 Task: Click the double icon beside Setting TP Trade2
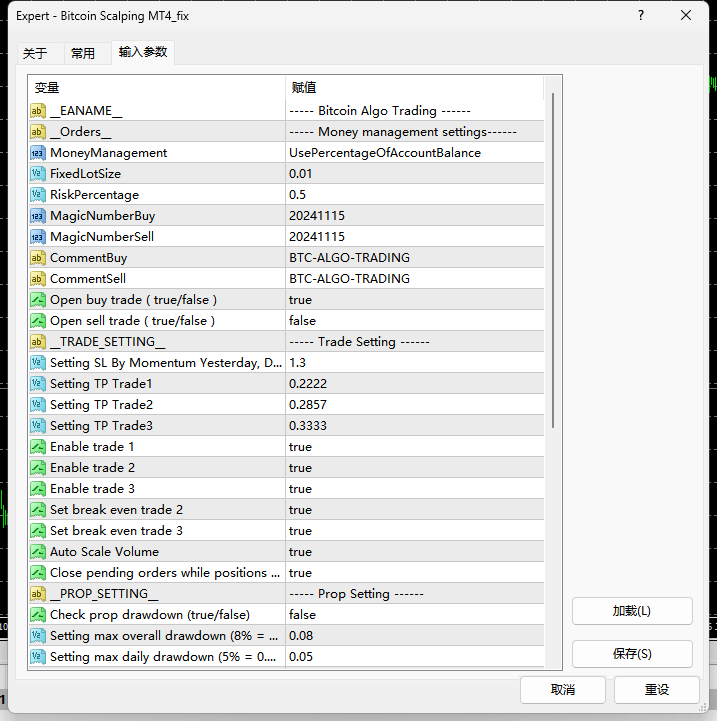pyautogui.click(x=38, y=405)
